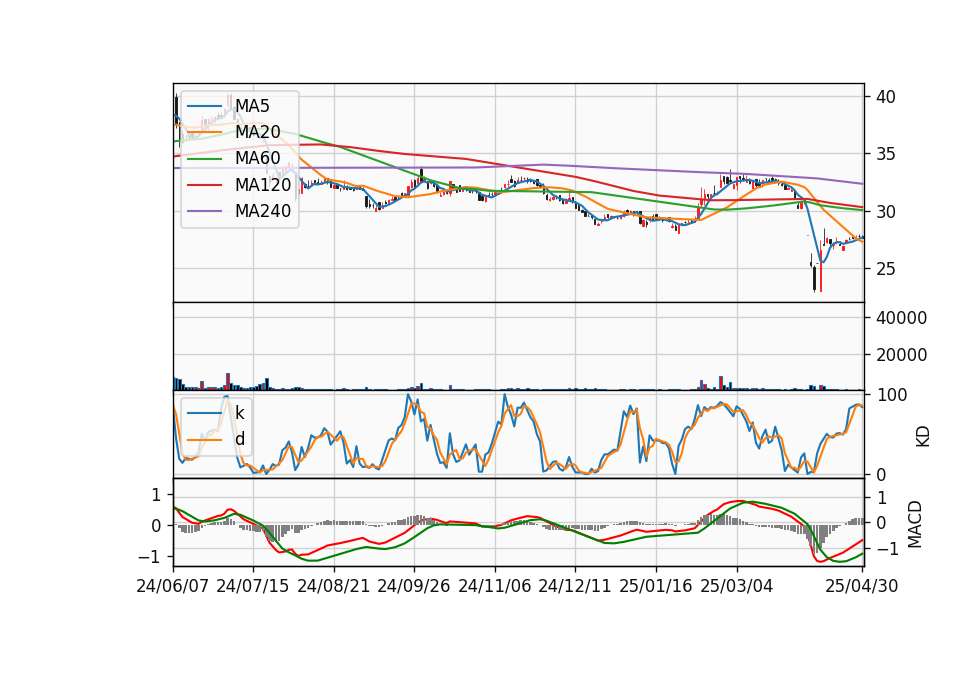The height and width of the screenshot is (690, 960).
Task: Click the 24/06/07 date label
Action: [173, 586]
